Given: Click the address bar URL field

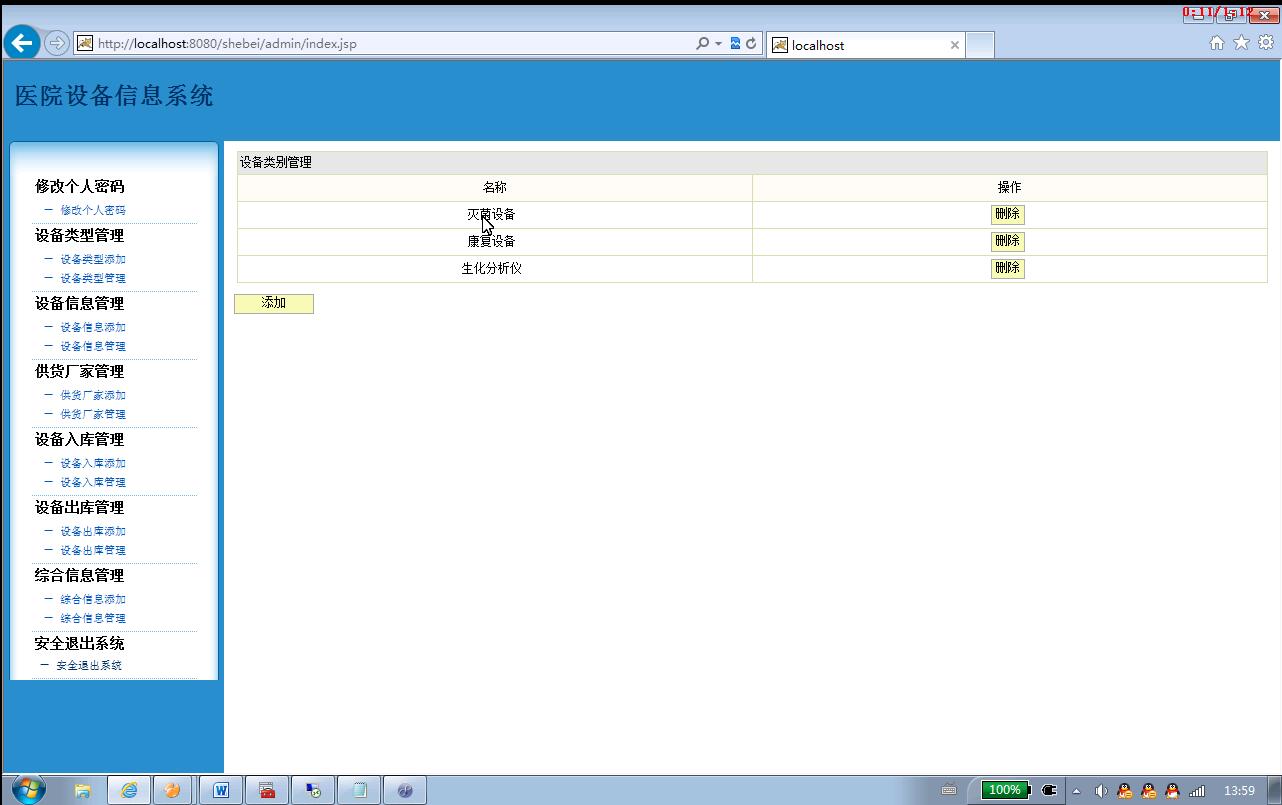Looking at the screenshot, I should tap(390, 43).
